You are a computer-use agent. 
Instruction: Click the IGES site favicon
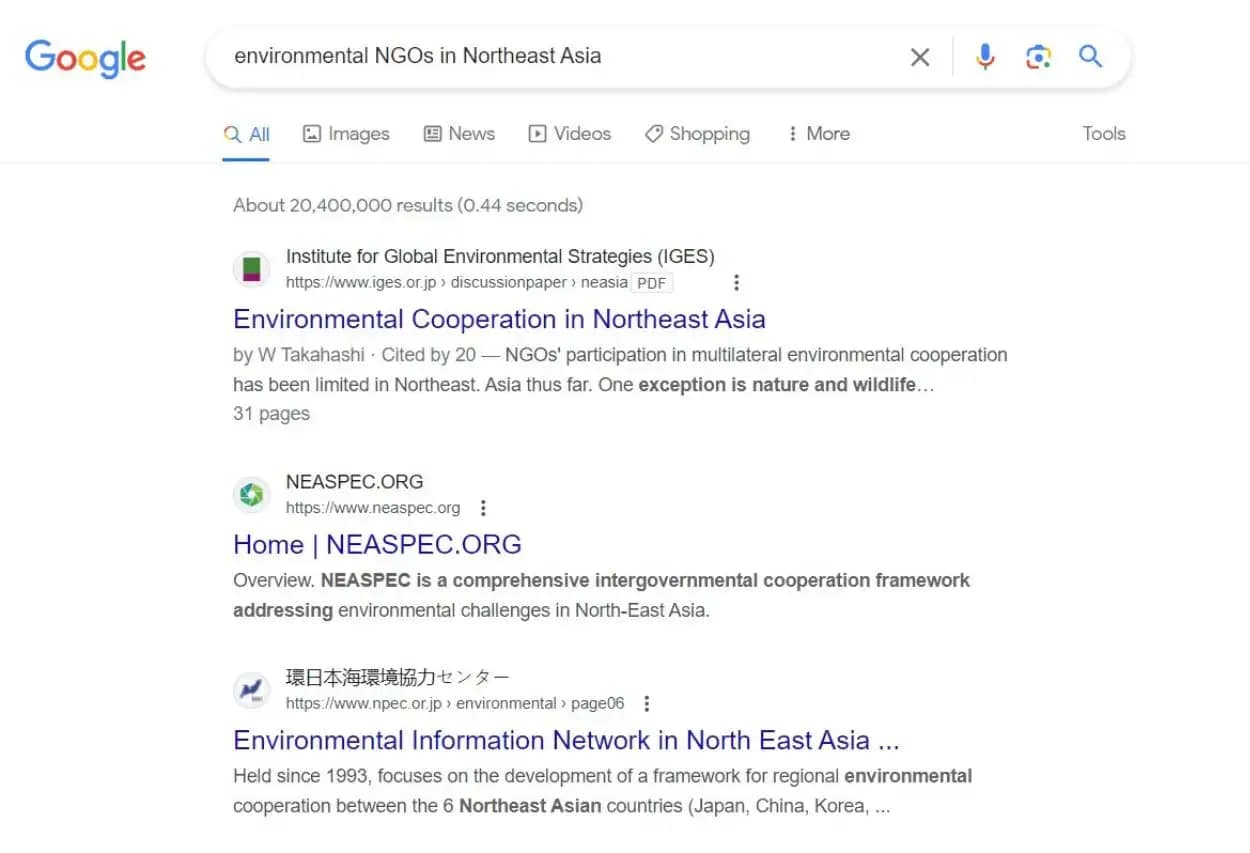click(x=252, y=269)
